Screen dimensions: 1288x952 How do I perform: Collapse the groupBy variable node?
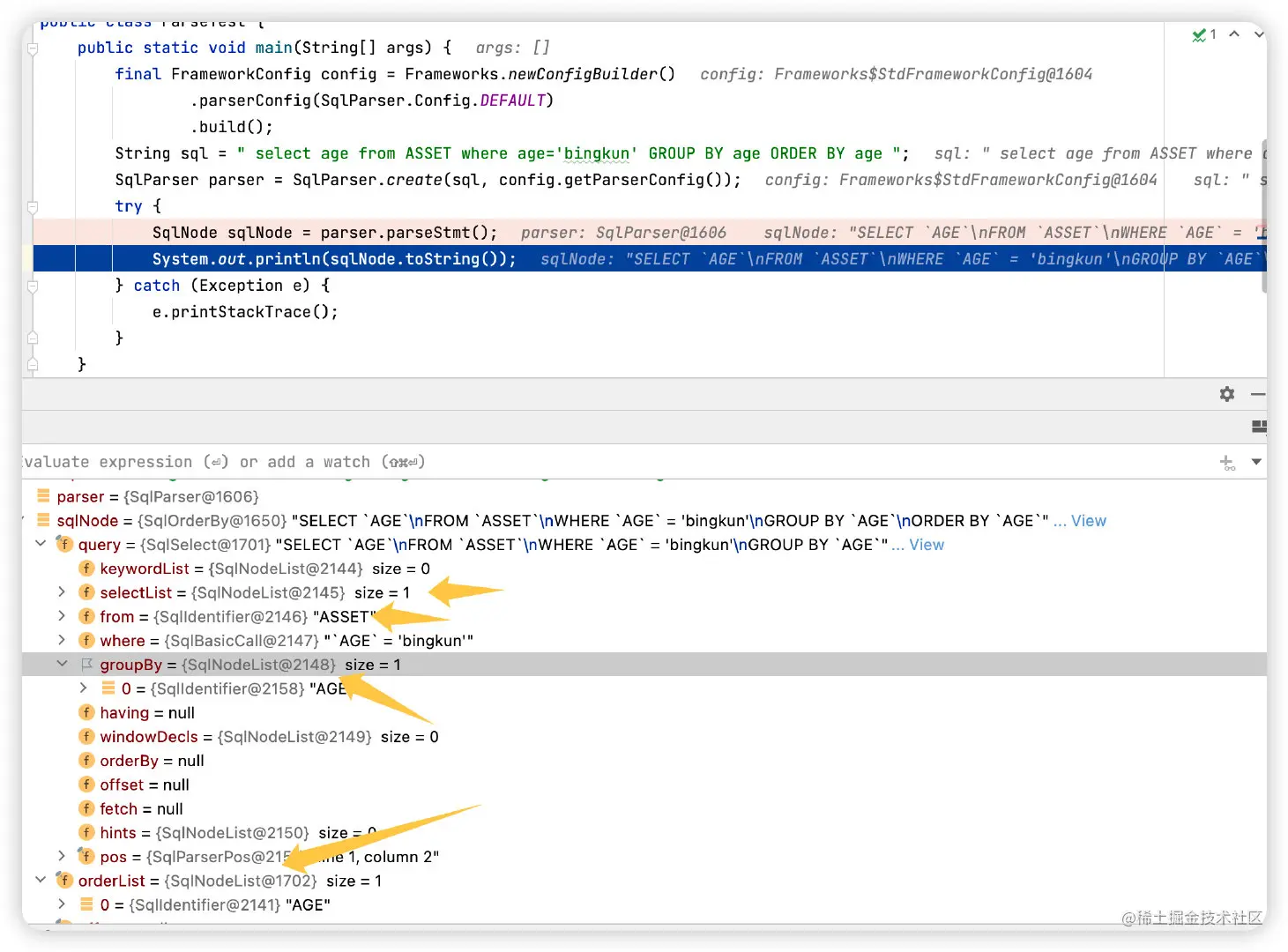62,664
